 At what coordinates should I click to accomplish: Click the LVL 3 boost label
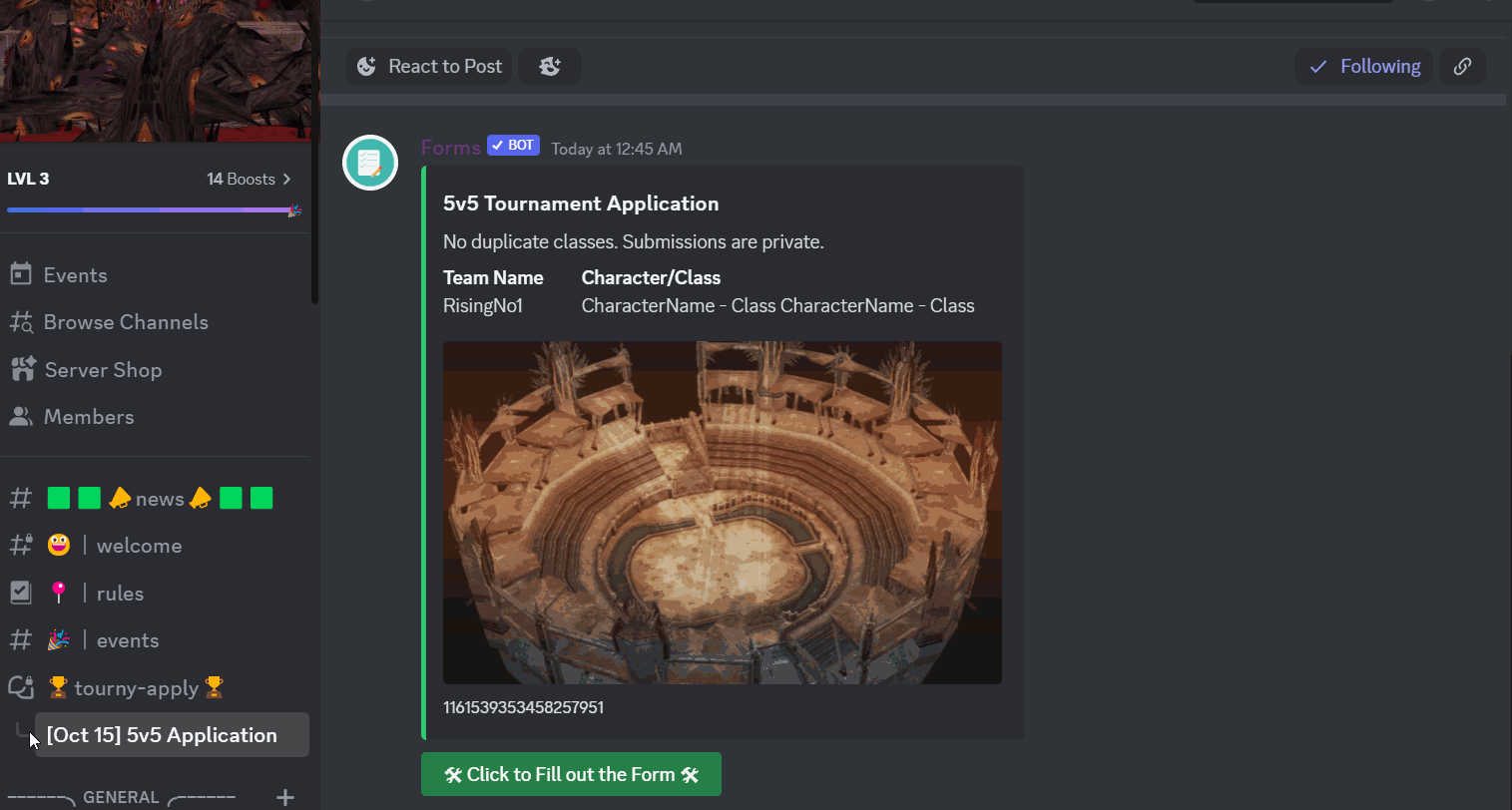(28, 179)
